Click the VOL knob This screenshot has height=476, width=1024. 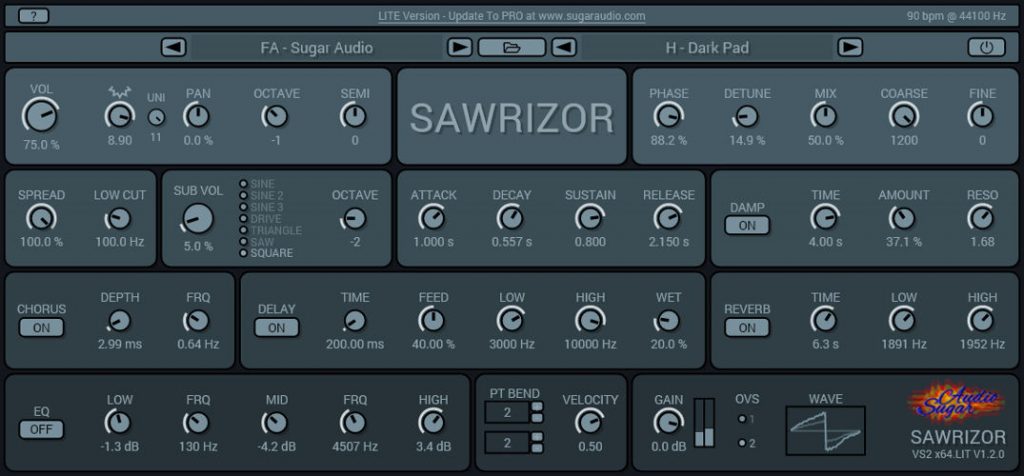(x=40, y=116)
